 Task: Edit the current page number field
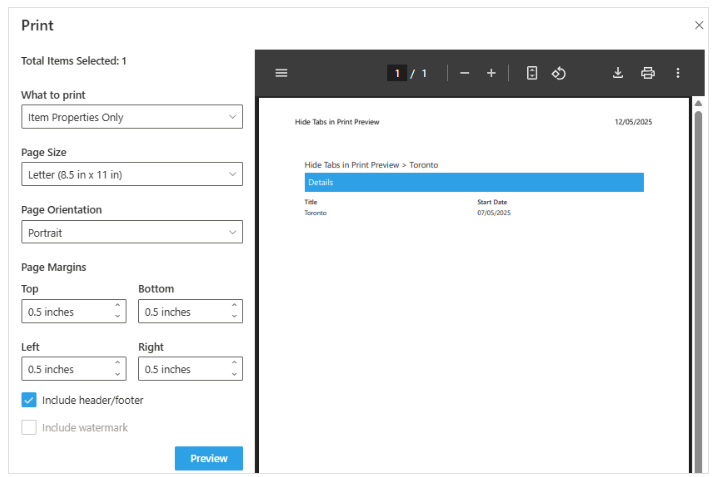pyautogui.click(x=397, y=73)
